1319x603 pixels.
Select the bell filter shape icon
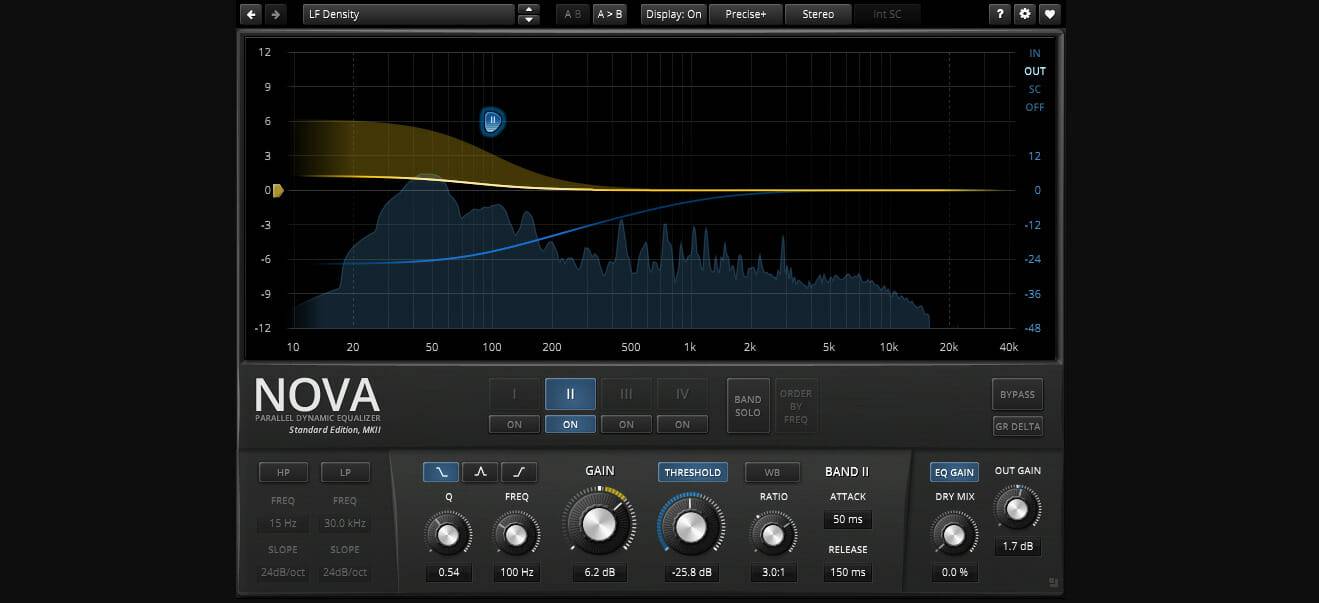[x=480, y=472]
